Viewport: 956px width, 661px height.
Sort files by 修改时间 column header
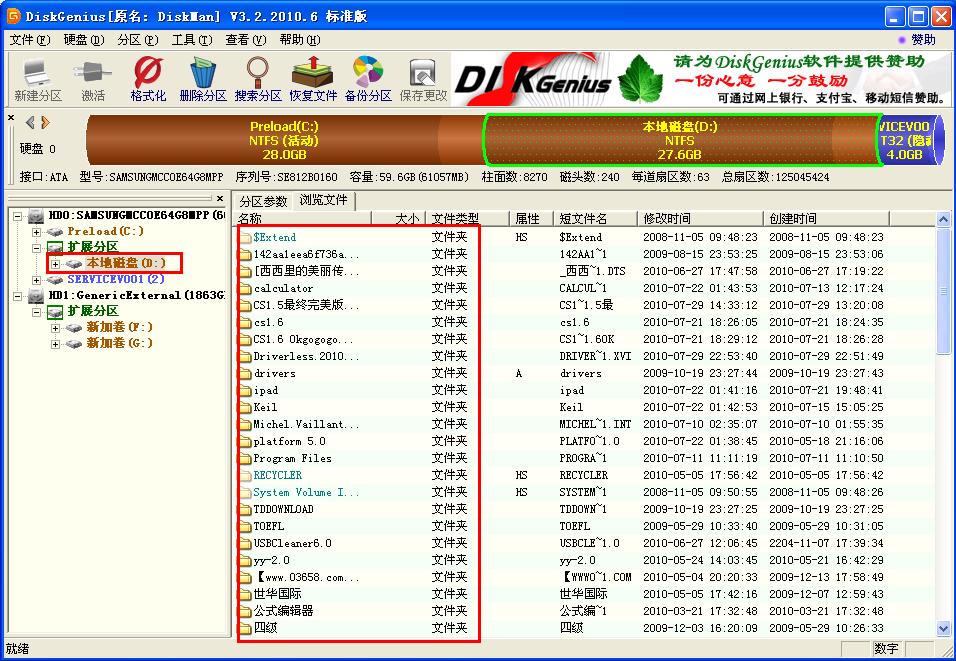click(700, 218)
